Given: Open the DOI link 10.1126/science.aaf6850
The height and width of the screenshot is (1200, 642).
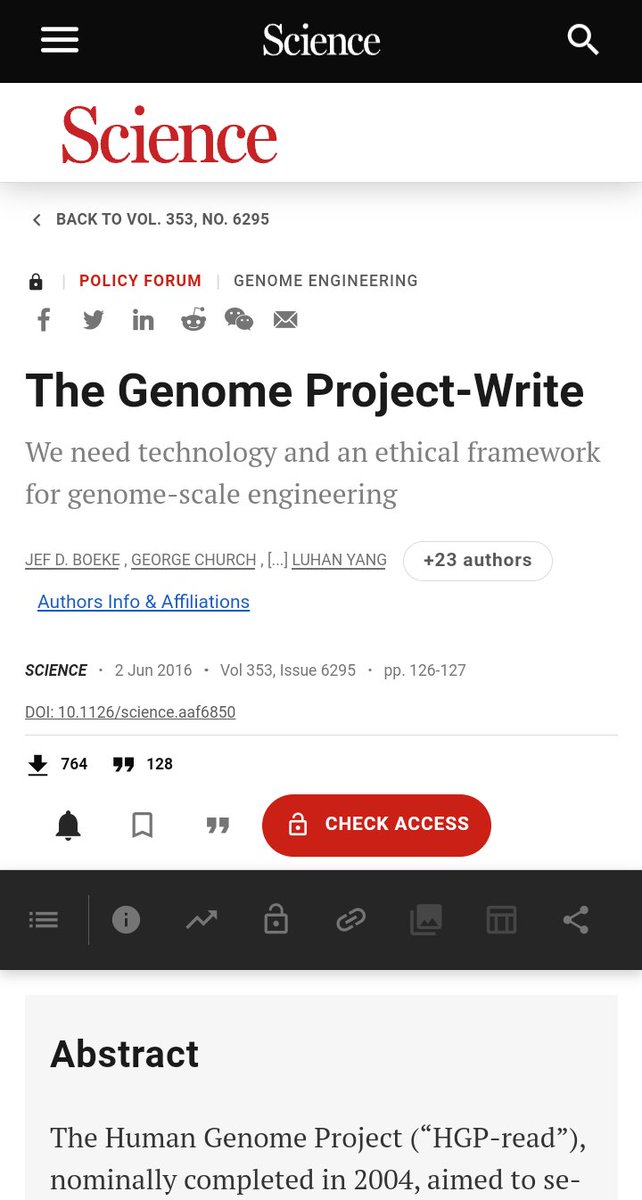Looking at the screenshot, I should [130, 712].
